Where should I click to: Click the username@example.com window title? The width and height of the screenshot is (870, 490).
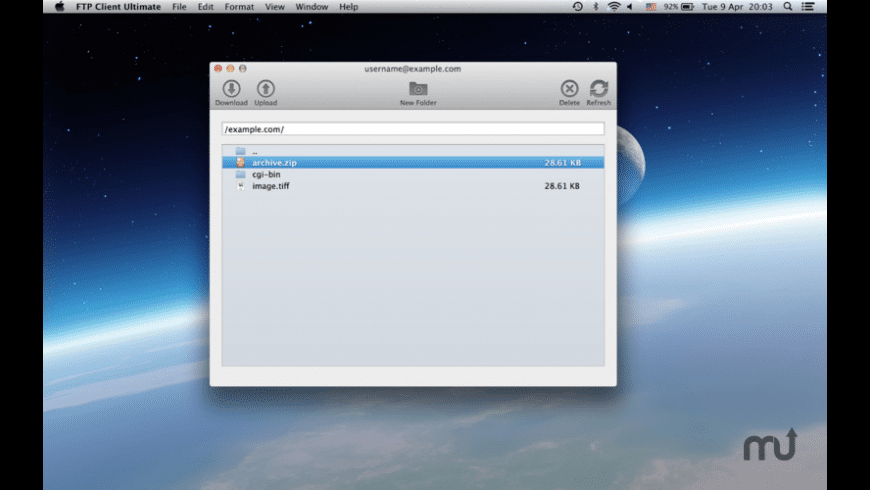click(412, 69)
